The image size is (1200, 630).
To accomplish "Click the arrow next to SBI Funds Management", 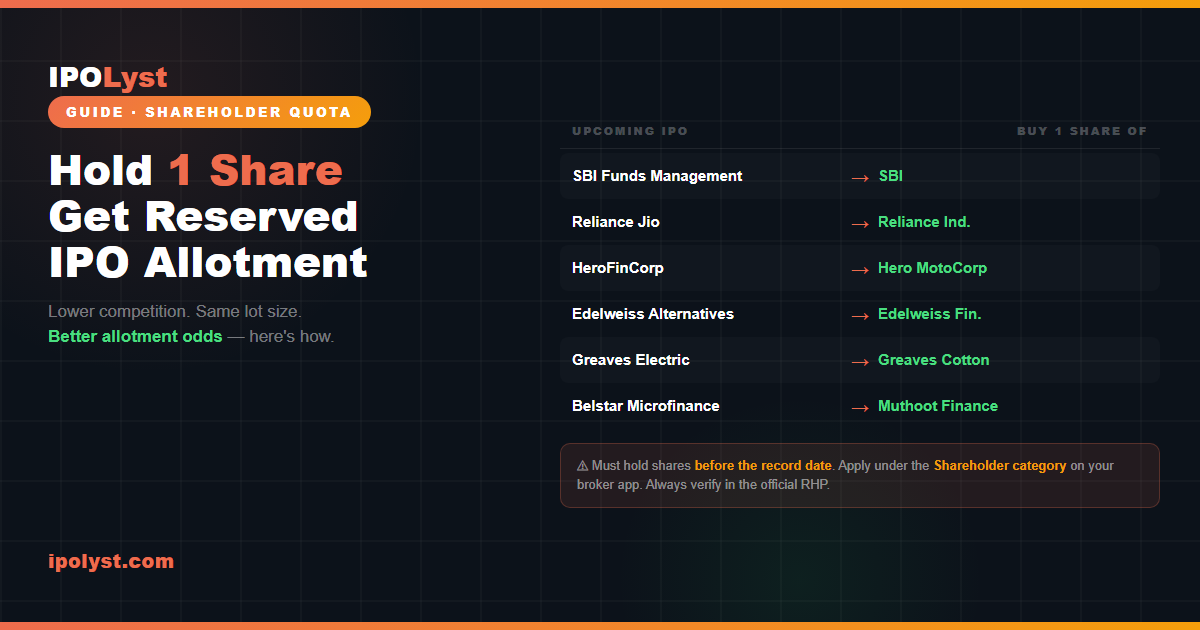I will click(859, 177).
